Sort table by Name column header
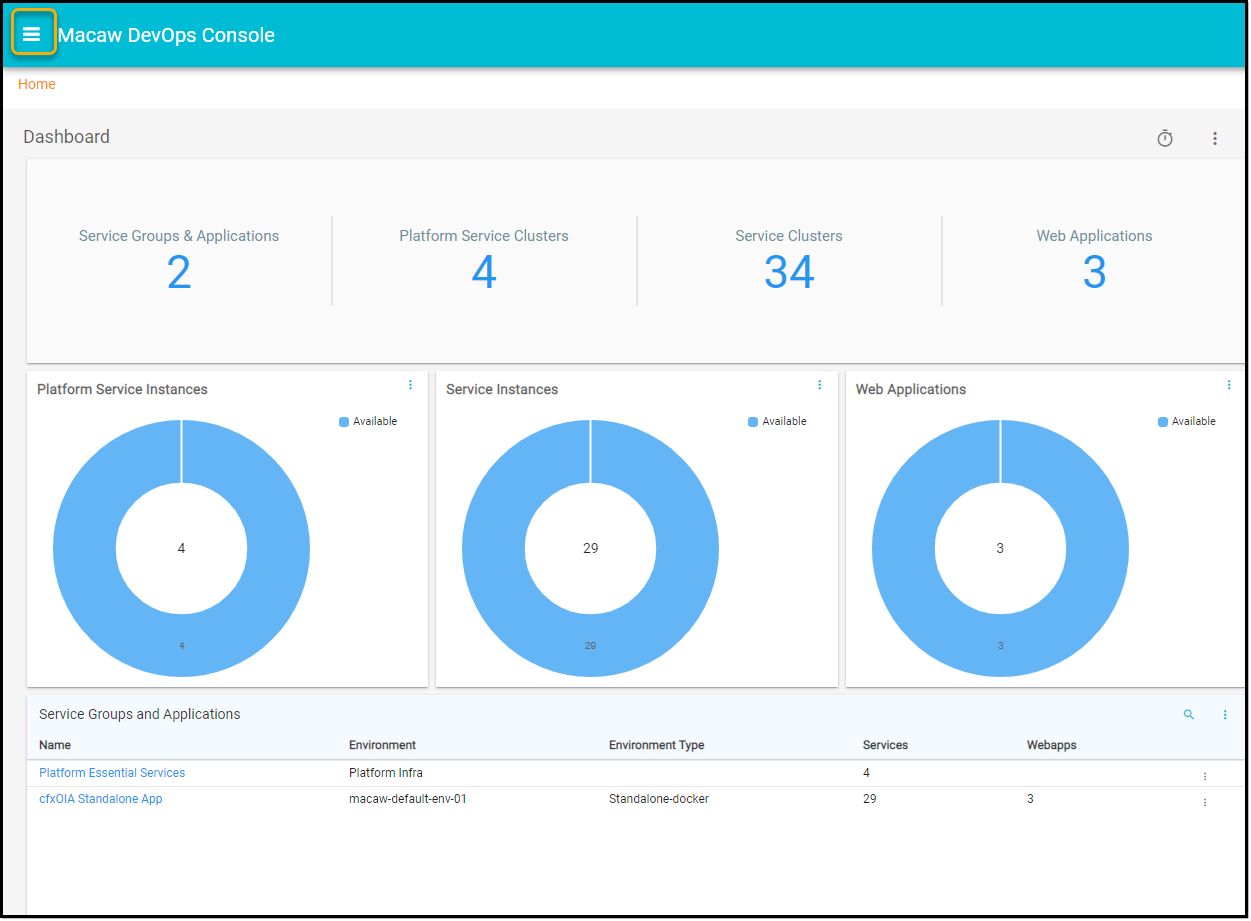This screenshot has width=1251, height=921. pyautogui.click(x=55, y=745)
